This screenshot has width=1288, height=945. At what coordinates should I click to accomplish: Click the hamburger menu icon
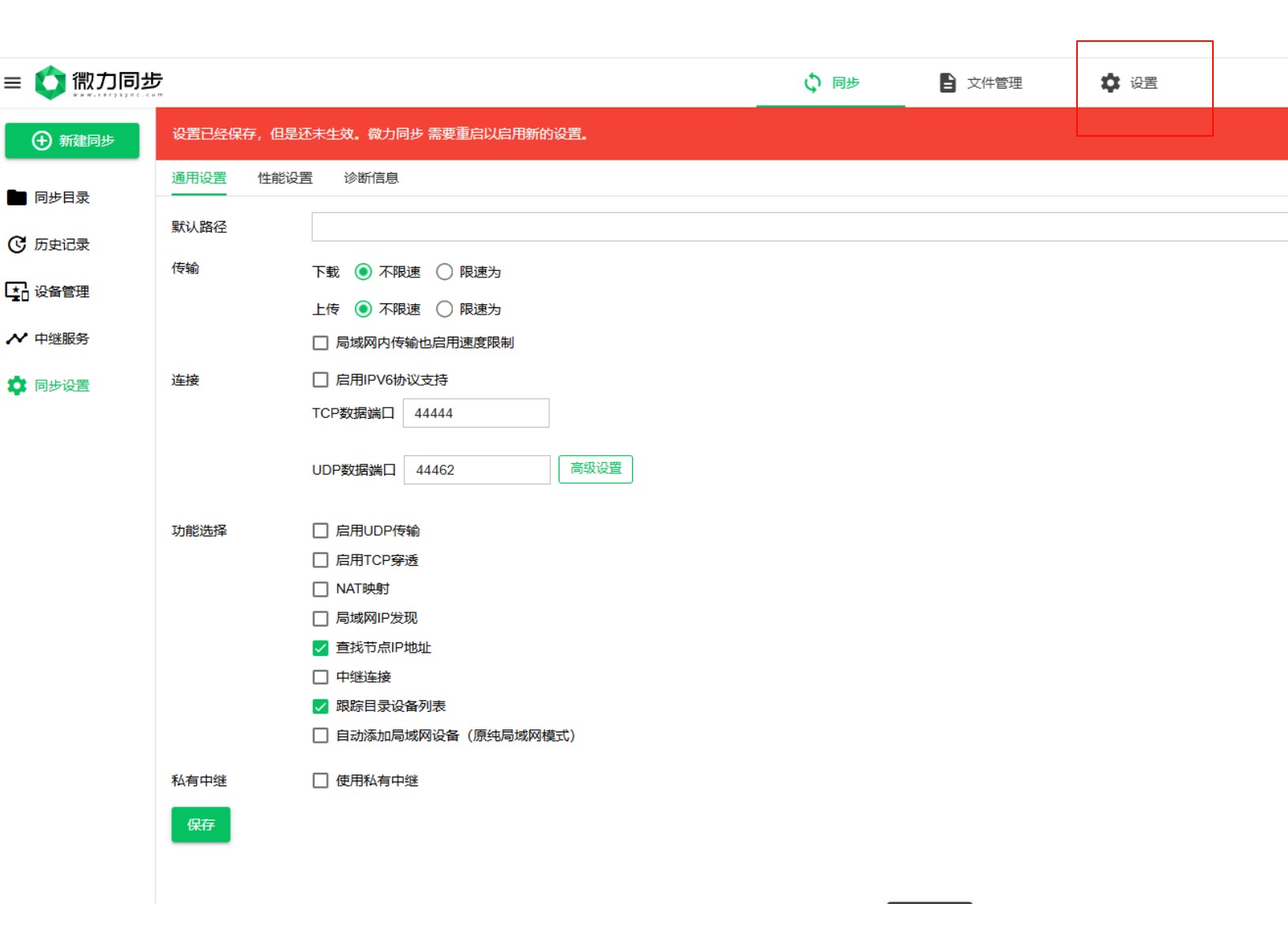pos(13,83)
